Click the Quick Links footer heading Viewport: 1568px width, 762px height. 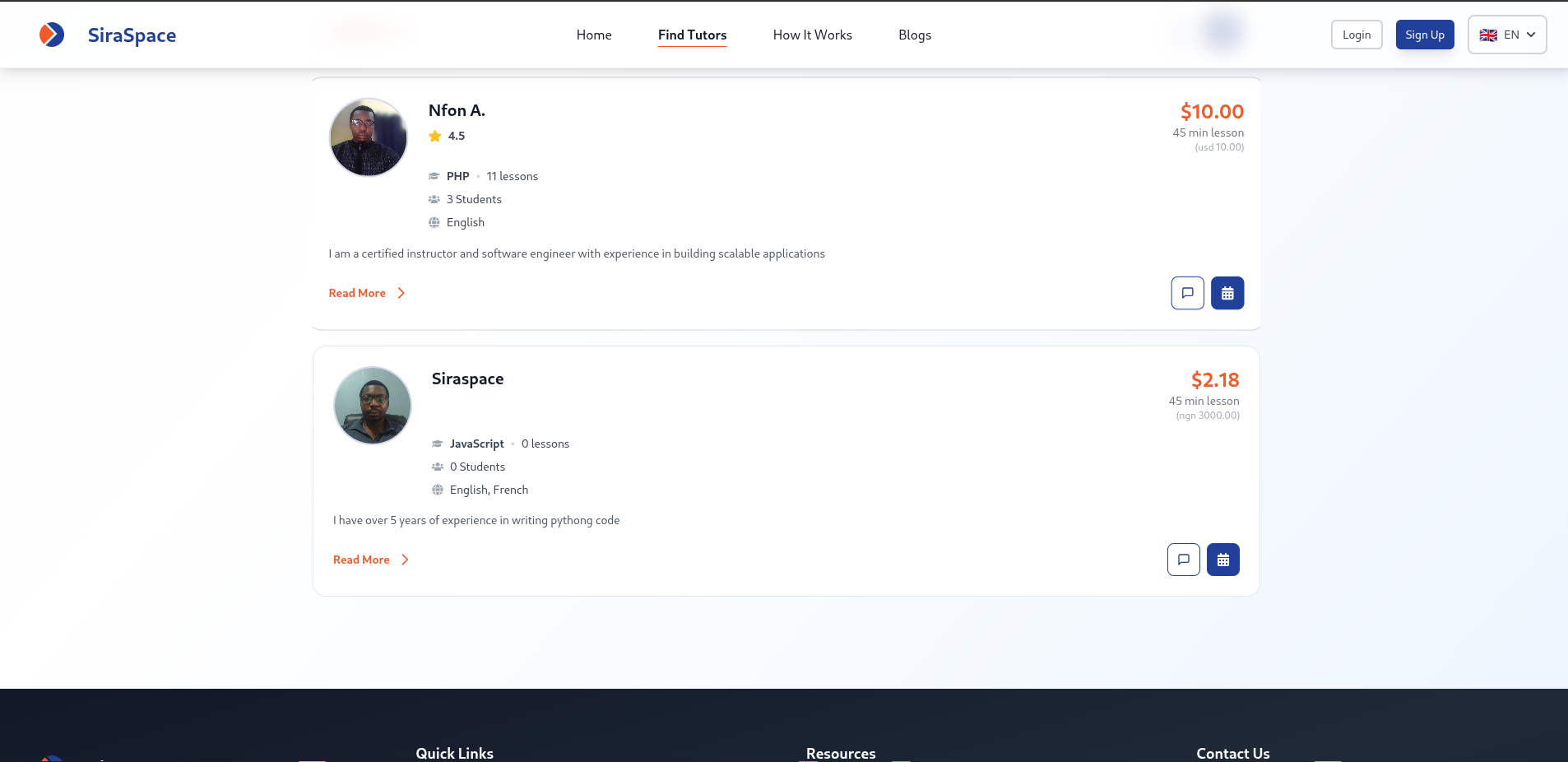[454, 753]
